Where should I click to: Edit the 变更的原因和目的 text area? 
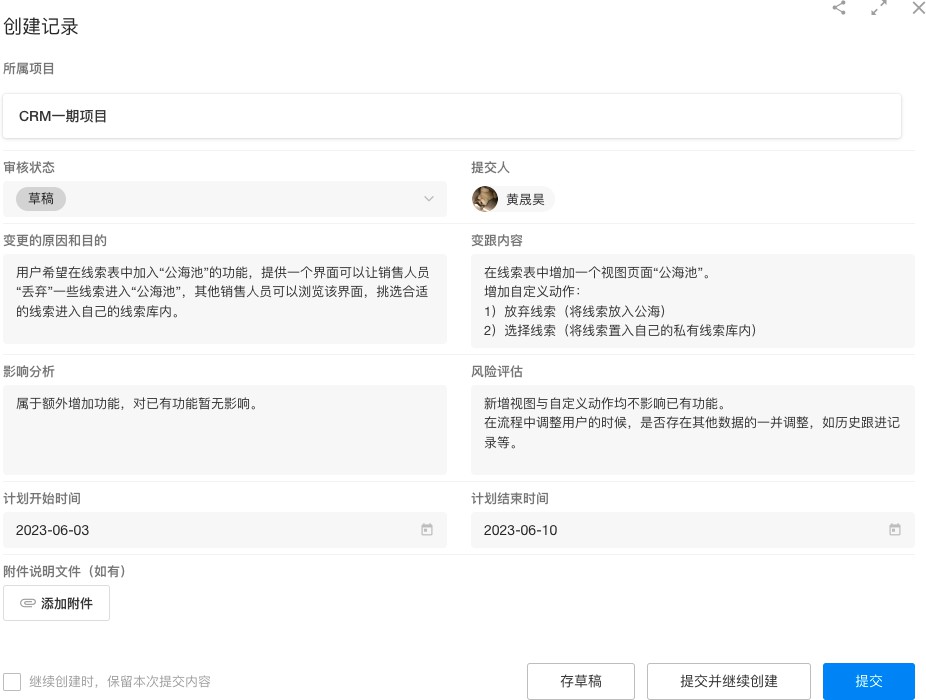(x=225, y=298)
